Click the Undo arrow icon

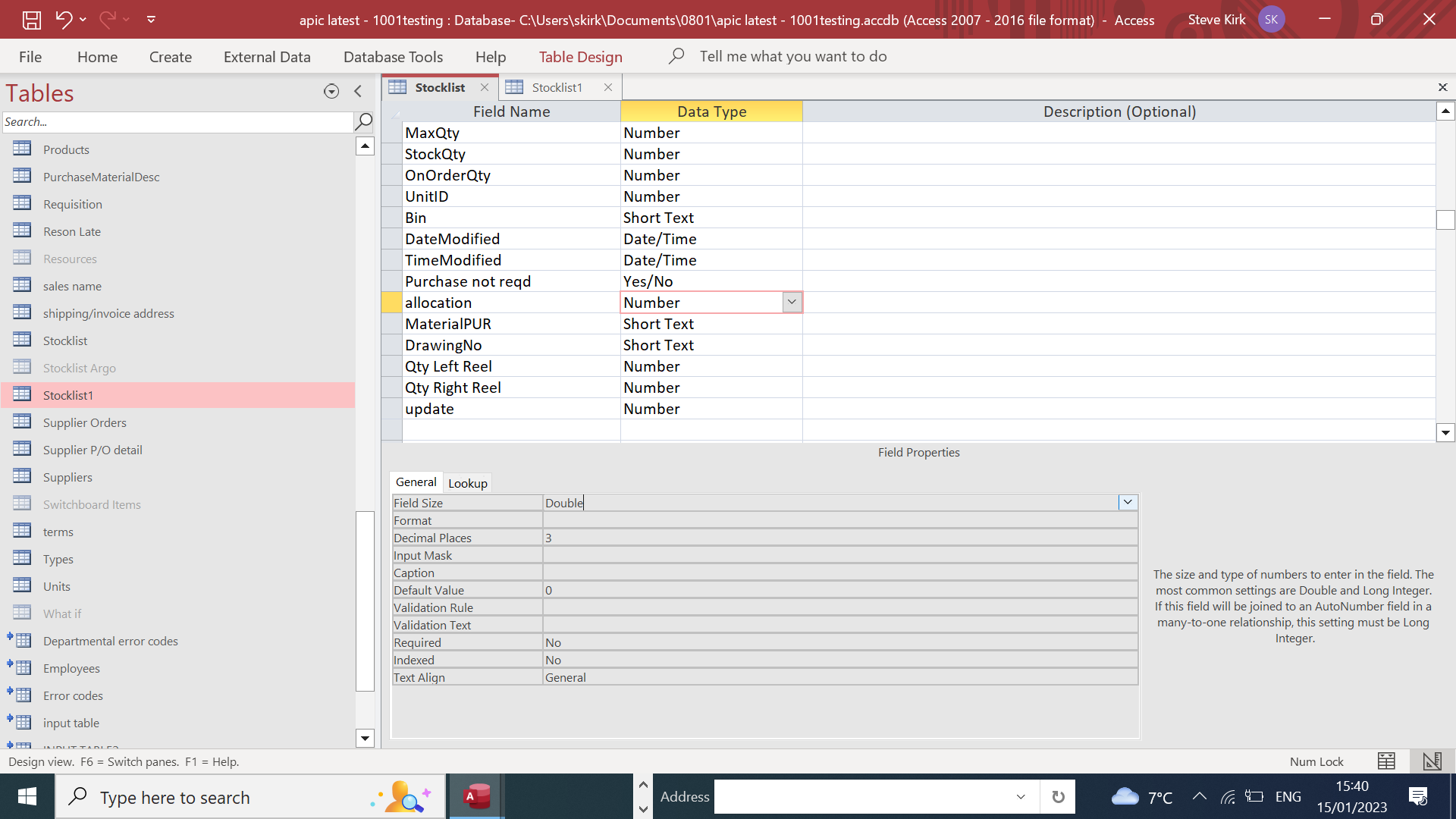[x=64, y=20]
